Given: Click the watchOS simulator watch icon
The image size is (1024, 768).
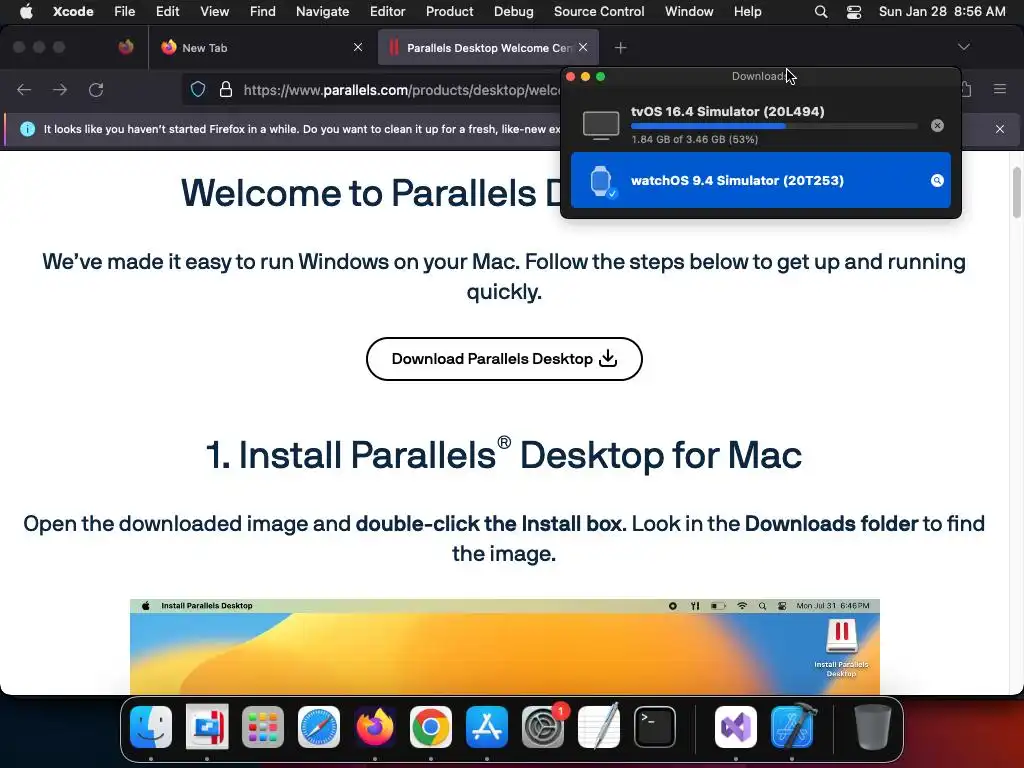Looking at the screenshot, I should [601, 181].
